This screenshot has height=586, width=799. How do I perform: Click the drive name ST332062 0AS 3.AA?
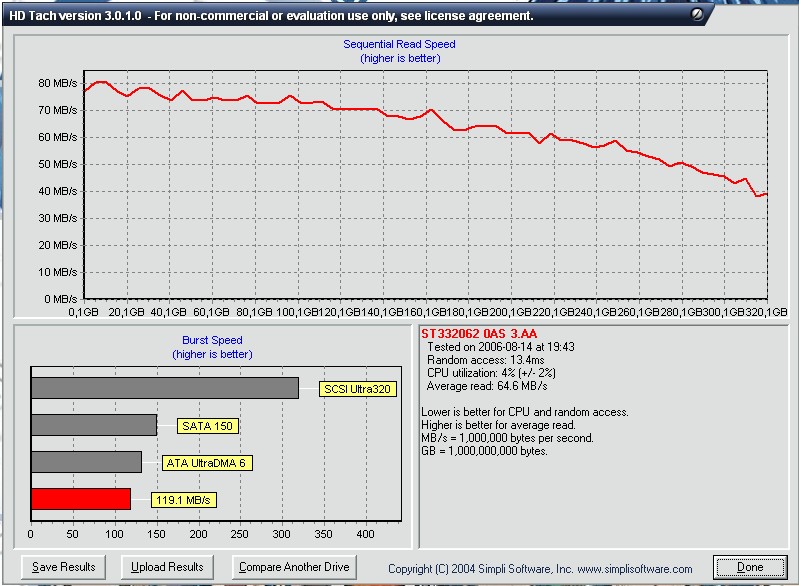pyautogui.click(x=479, y=334)
